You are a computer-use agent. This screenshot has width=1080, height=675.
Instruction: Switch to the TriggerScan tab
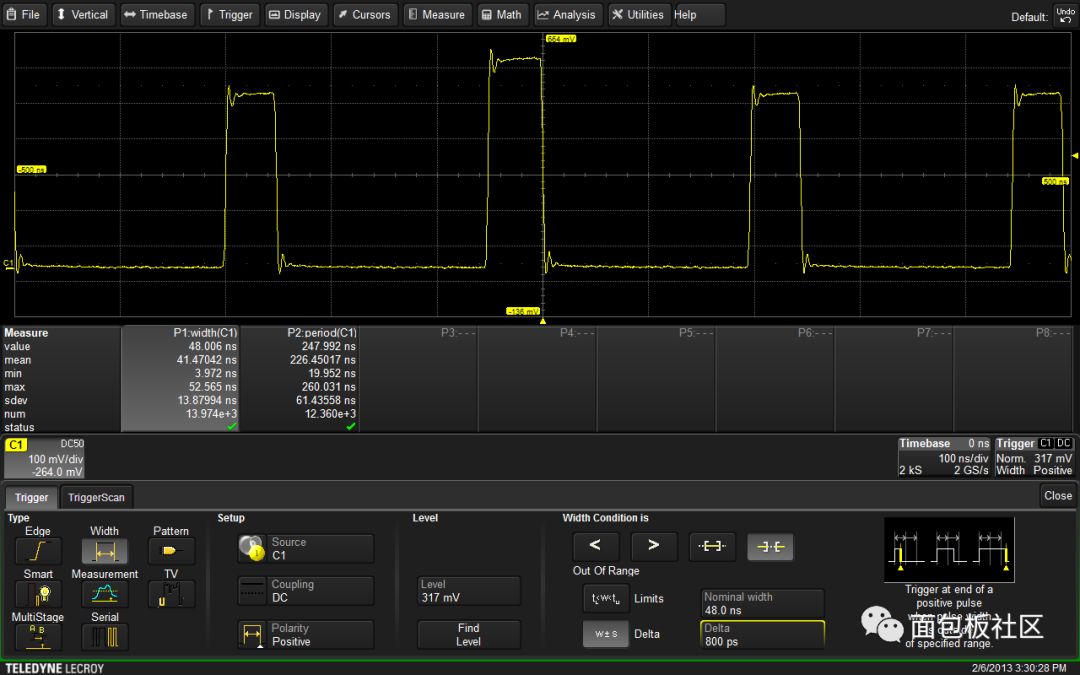click(97, 497)
